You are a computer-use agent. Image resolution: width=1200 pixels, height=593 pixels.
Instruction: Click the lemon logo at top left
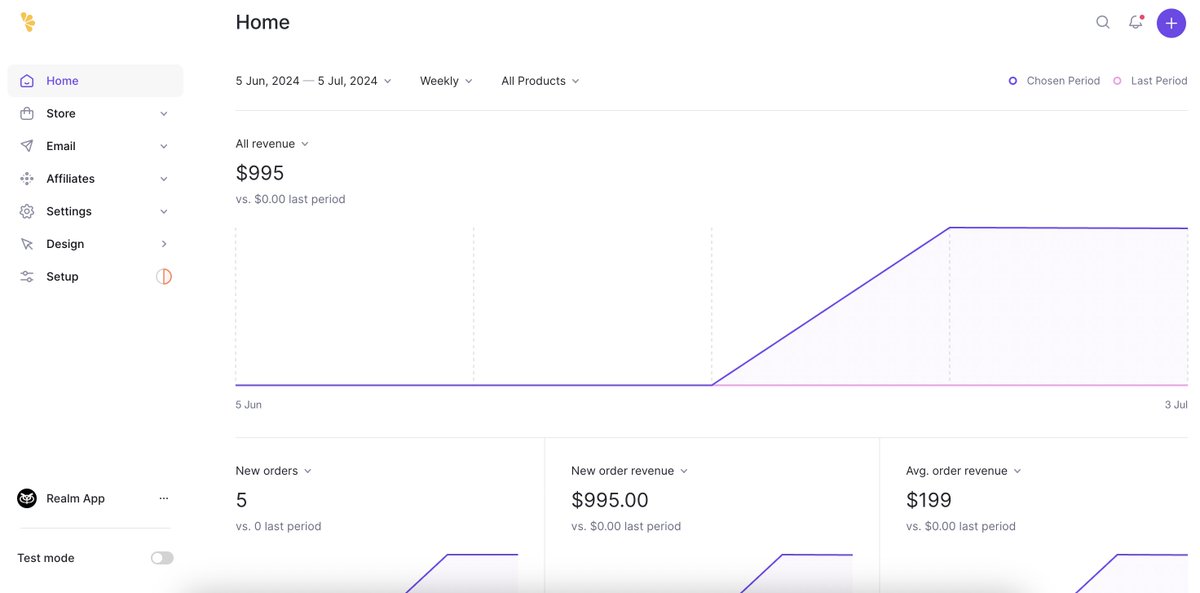click(x=28, y=21)
